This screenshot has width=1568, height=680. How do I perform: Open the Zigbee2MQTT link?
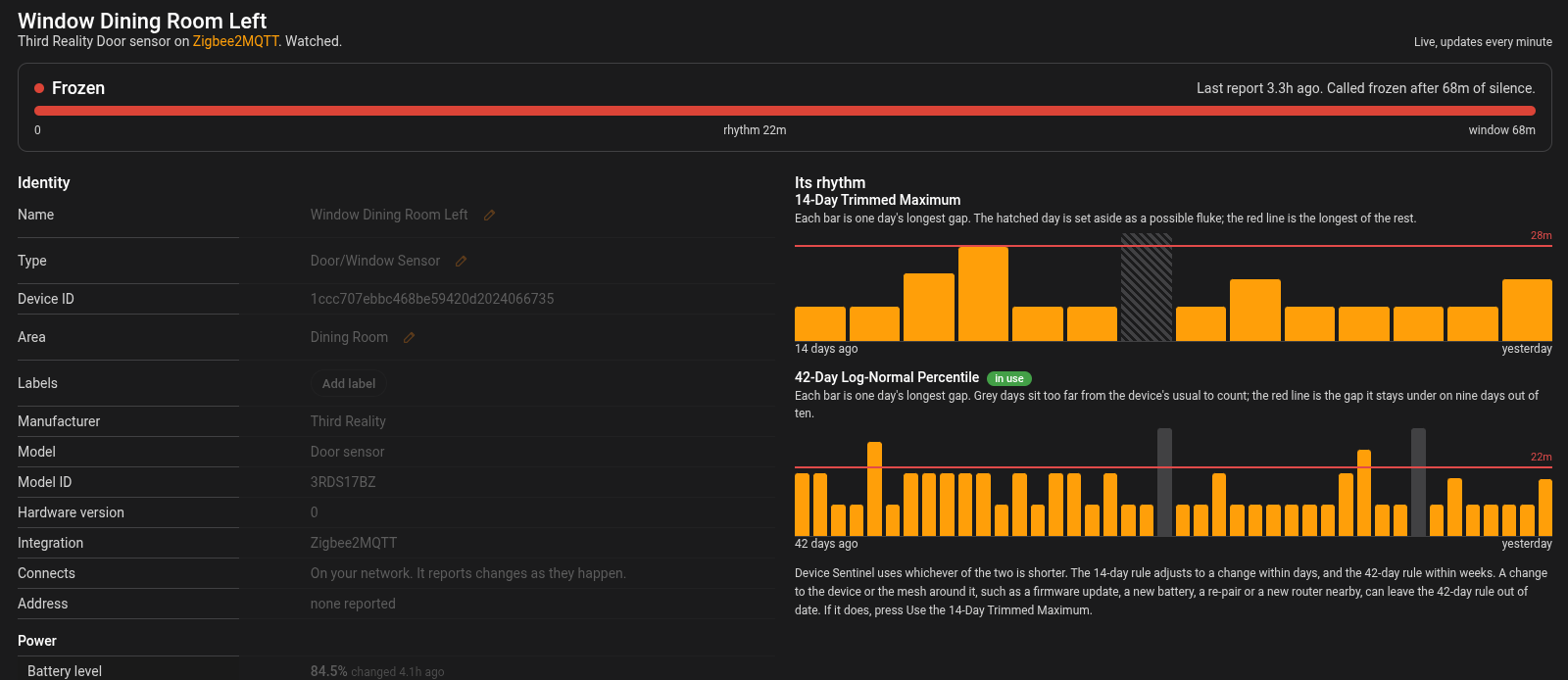point(236,41)
